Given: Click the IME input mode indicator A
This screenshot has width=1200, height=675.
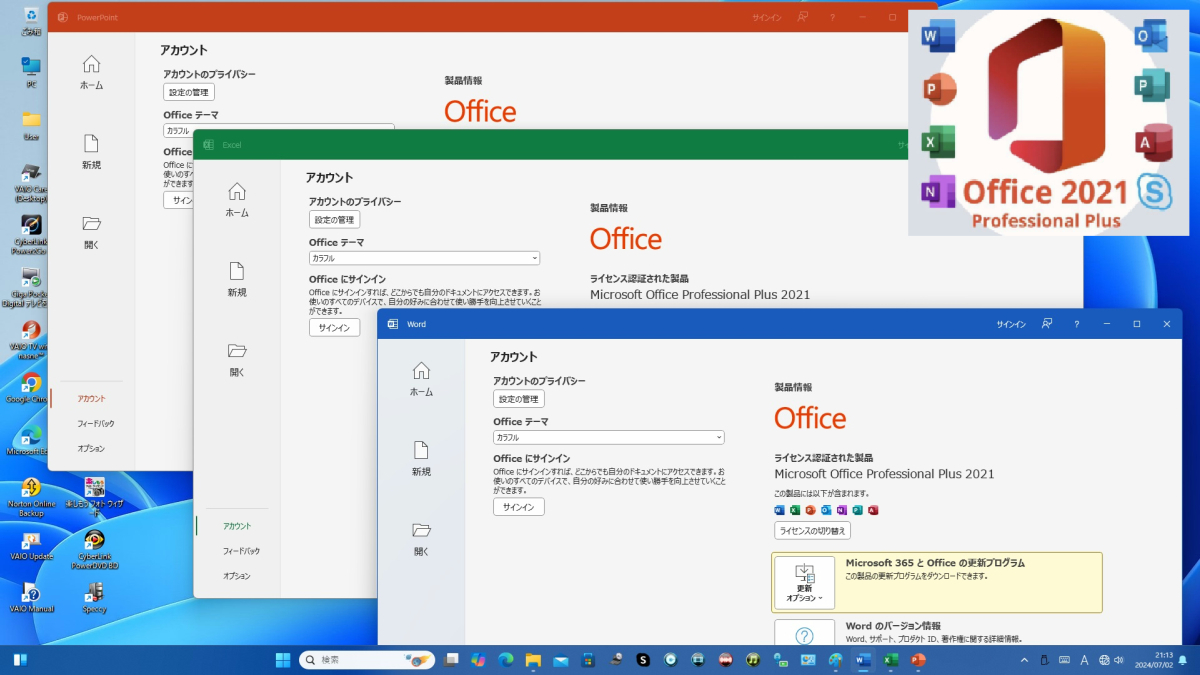Looking at the screenshot, I should click(1084, 660).
